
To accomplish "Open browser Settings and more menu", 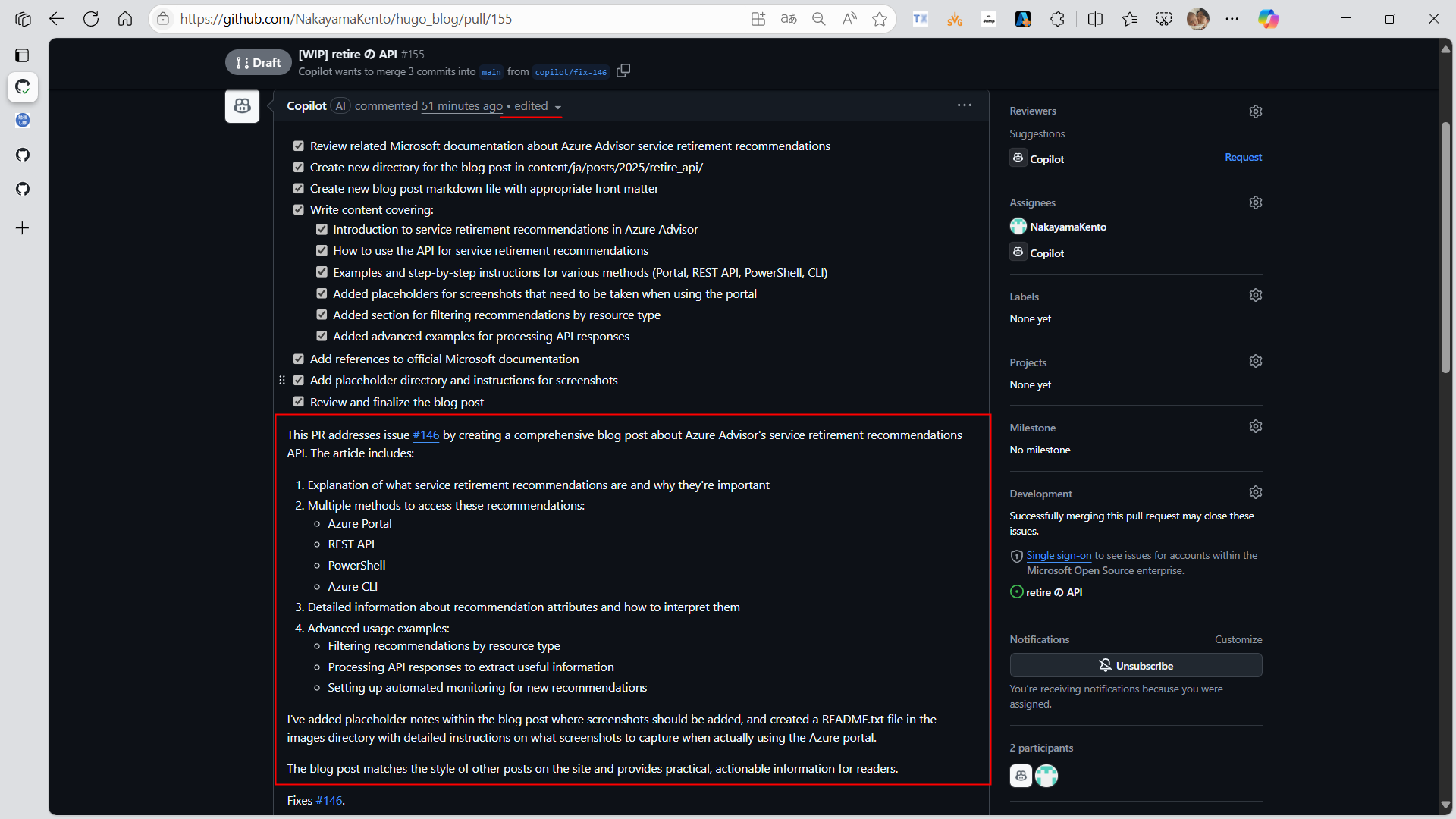I will (1232, 19).
